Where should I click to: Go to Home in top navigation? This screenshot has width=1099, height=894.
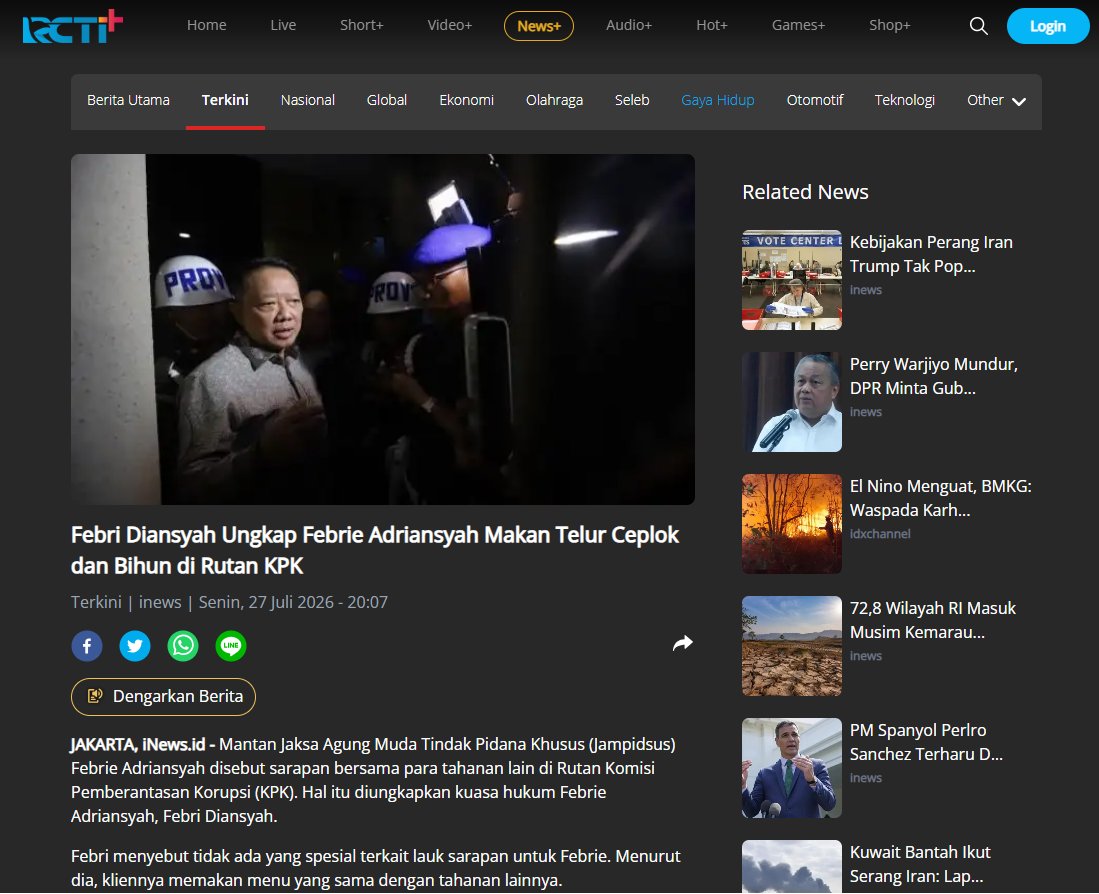pyautogui.click(x=207, y=25)
